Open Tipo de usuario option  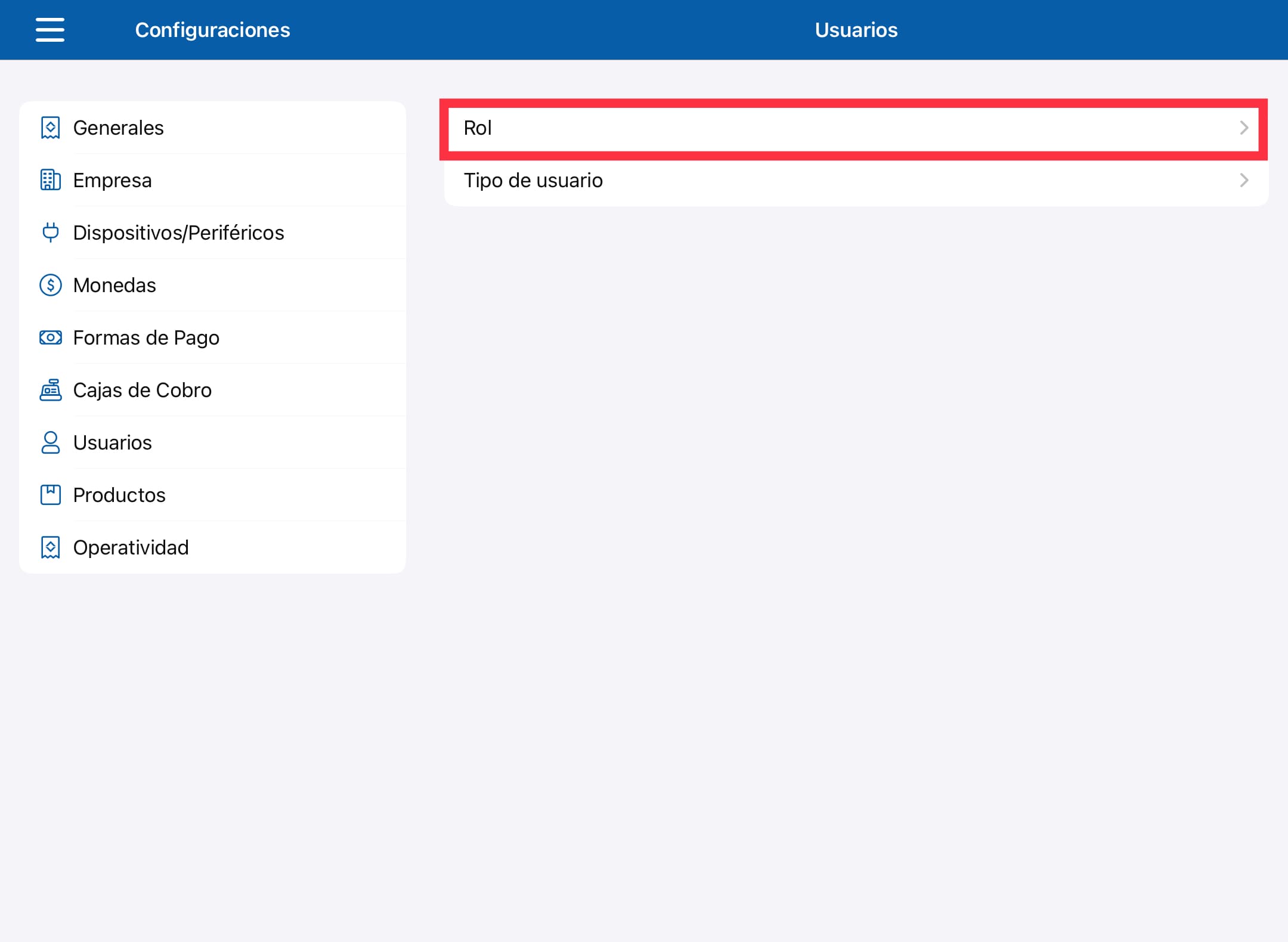[x=856, y=180]
